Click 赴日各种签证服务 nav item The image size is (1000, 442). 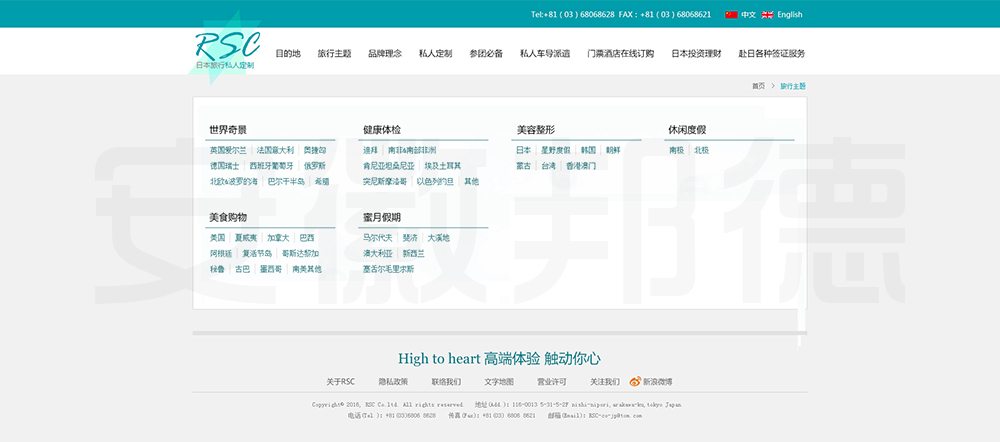coord(771,54)
